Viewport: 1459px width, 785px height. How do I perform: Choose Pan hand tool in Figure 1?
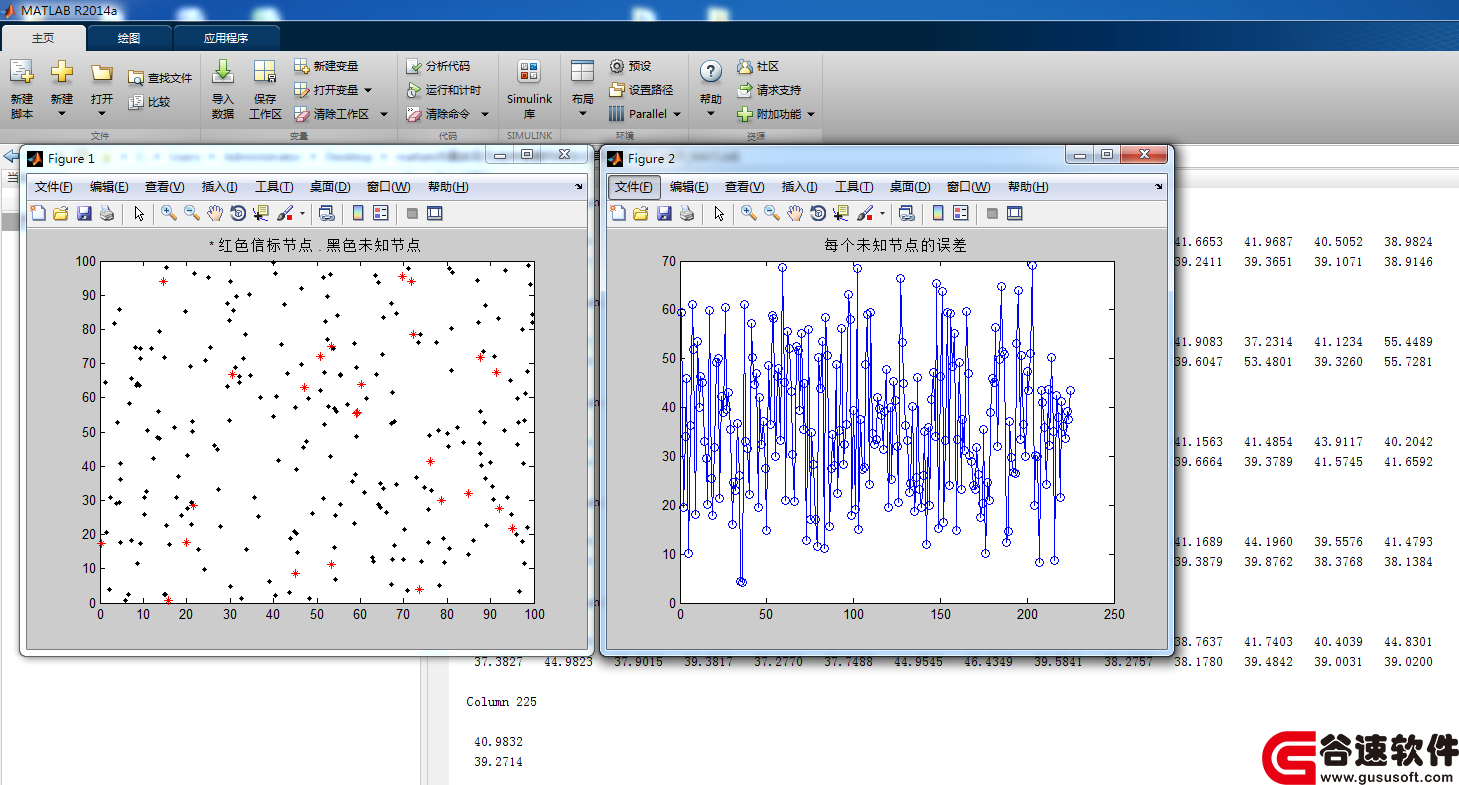click(x=215, y=213)
